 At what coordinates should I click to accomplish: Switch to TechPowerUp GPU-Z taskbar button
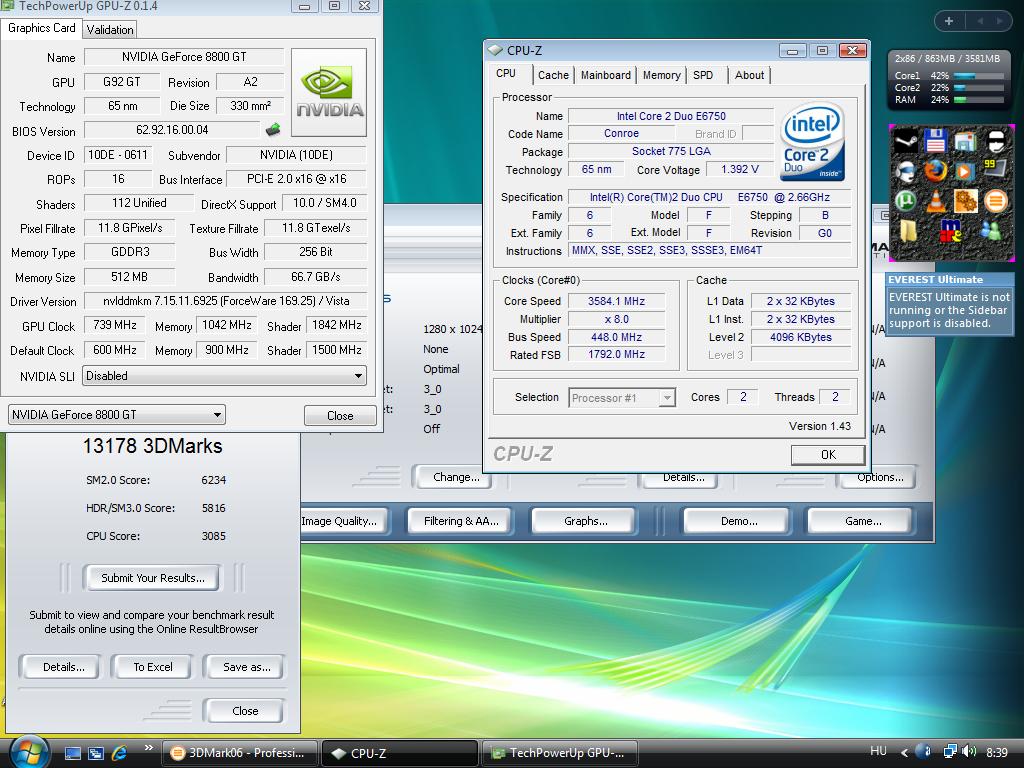tap(560, 753)
